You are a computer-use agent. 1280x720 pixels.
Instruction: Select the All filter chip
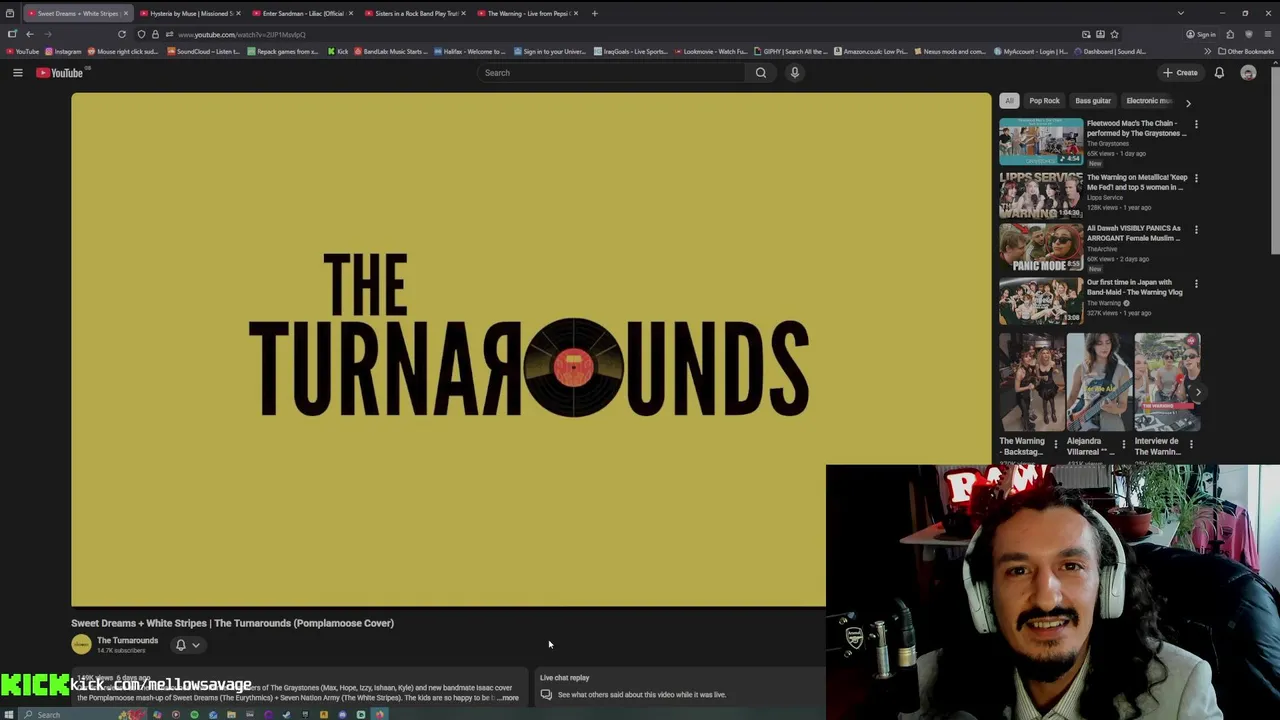(x=1009, y=101)
